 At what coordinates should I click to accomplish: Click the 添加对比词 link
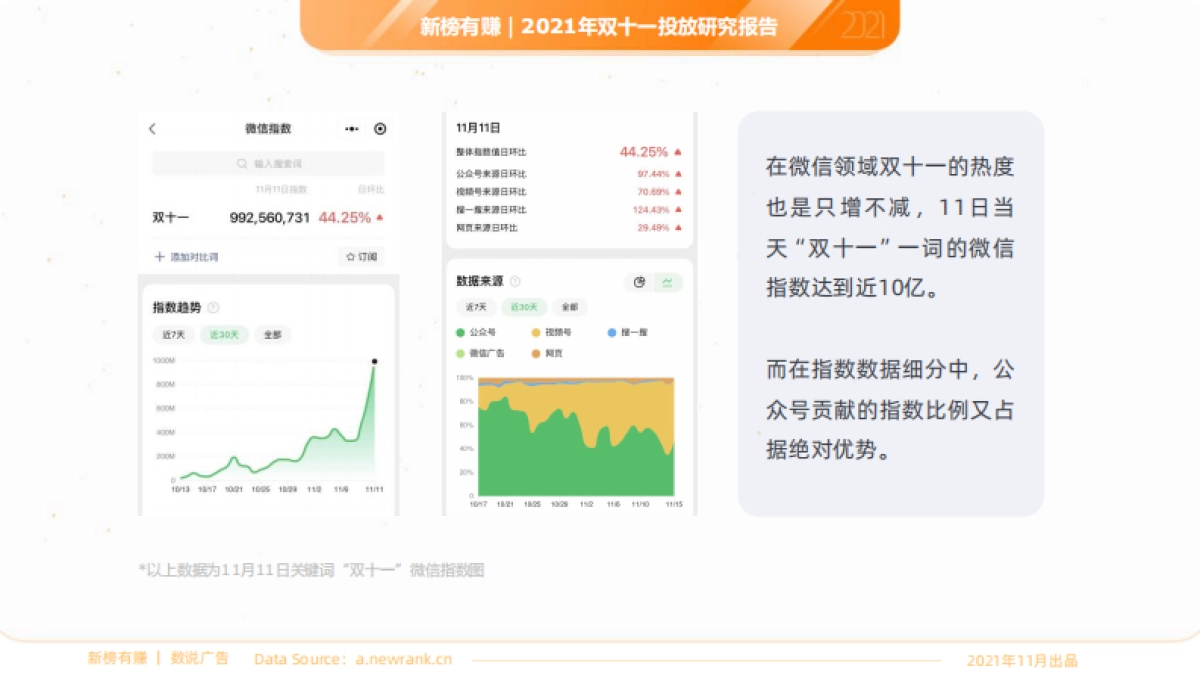click(x=194, y=257)
